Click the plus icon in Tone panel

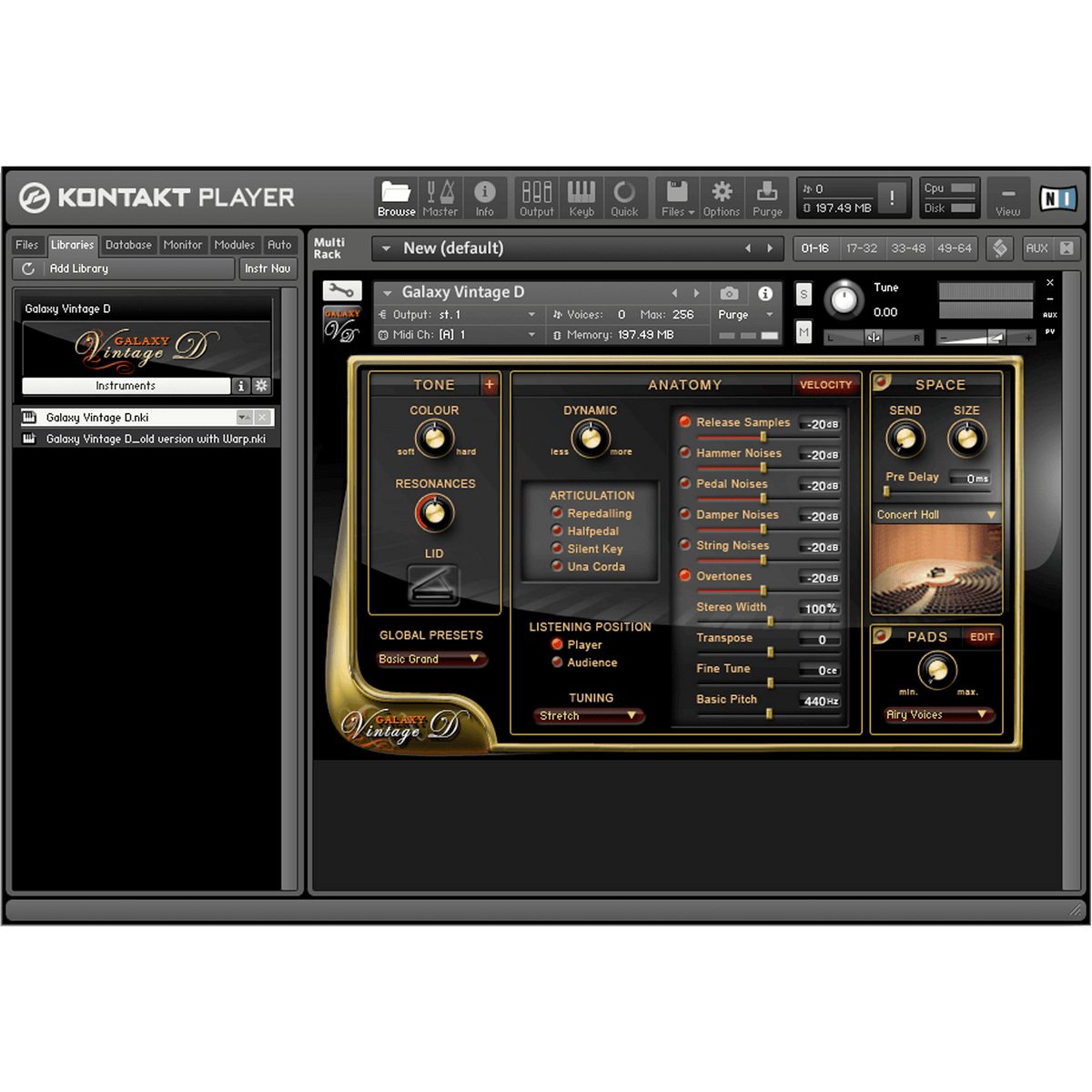click(489, 384)
